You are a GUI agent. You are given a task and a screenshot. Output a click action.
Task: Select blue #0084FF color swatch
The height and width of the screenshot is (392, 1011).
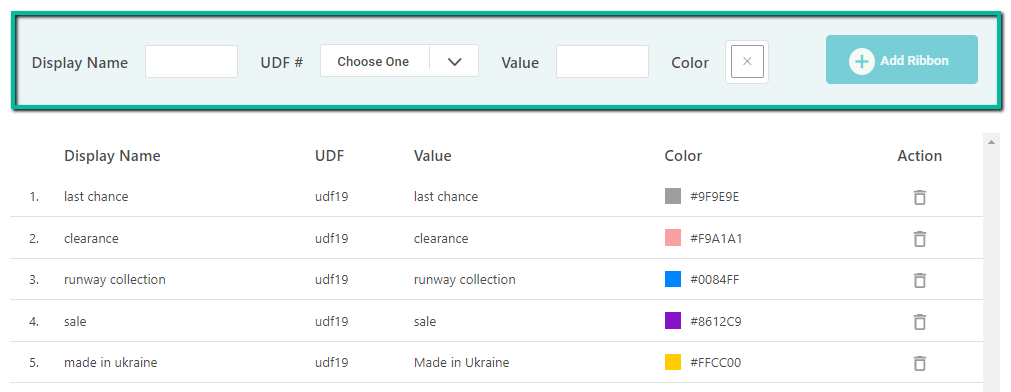673,279
